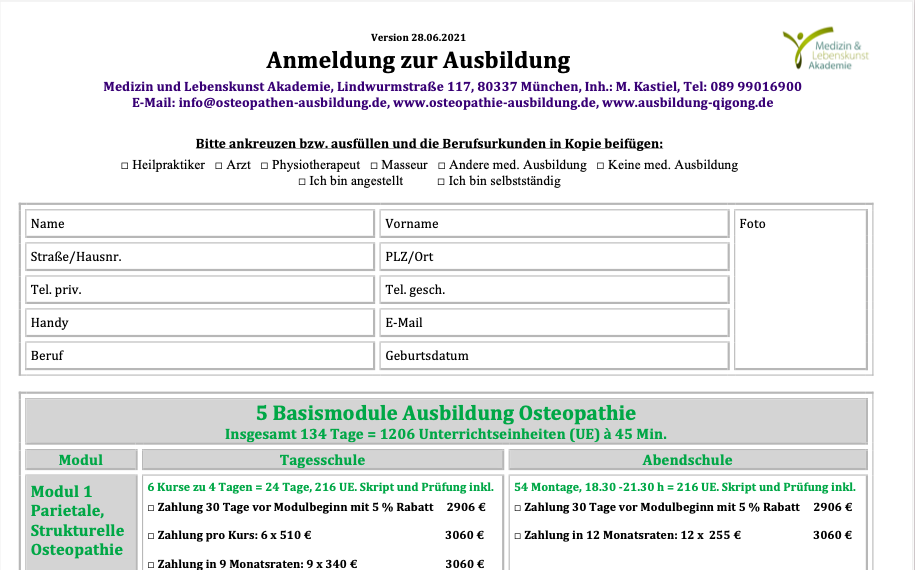Check Ich bin angestellt box
This screenshot has width=915, height=570.
pyautogui.click(x=302, y=182)
